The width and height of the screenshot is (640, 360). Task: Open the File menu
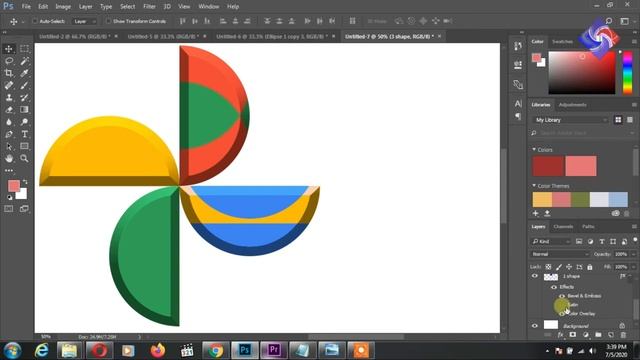[x=26, y=7]
